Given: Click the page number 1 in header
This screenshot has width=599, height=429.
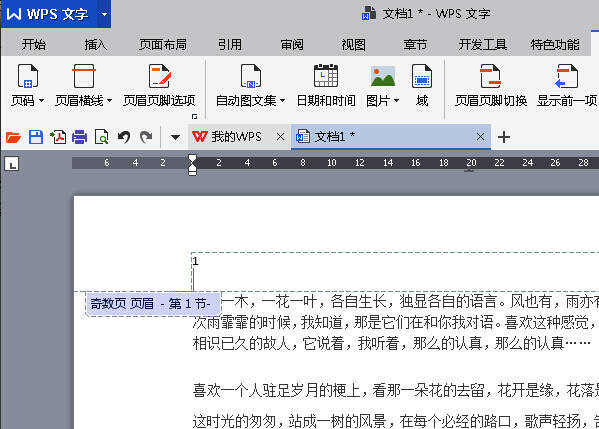Looking at the screenshot, I should click(x=195, y=261).
